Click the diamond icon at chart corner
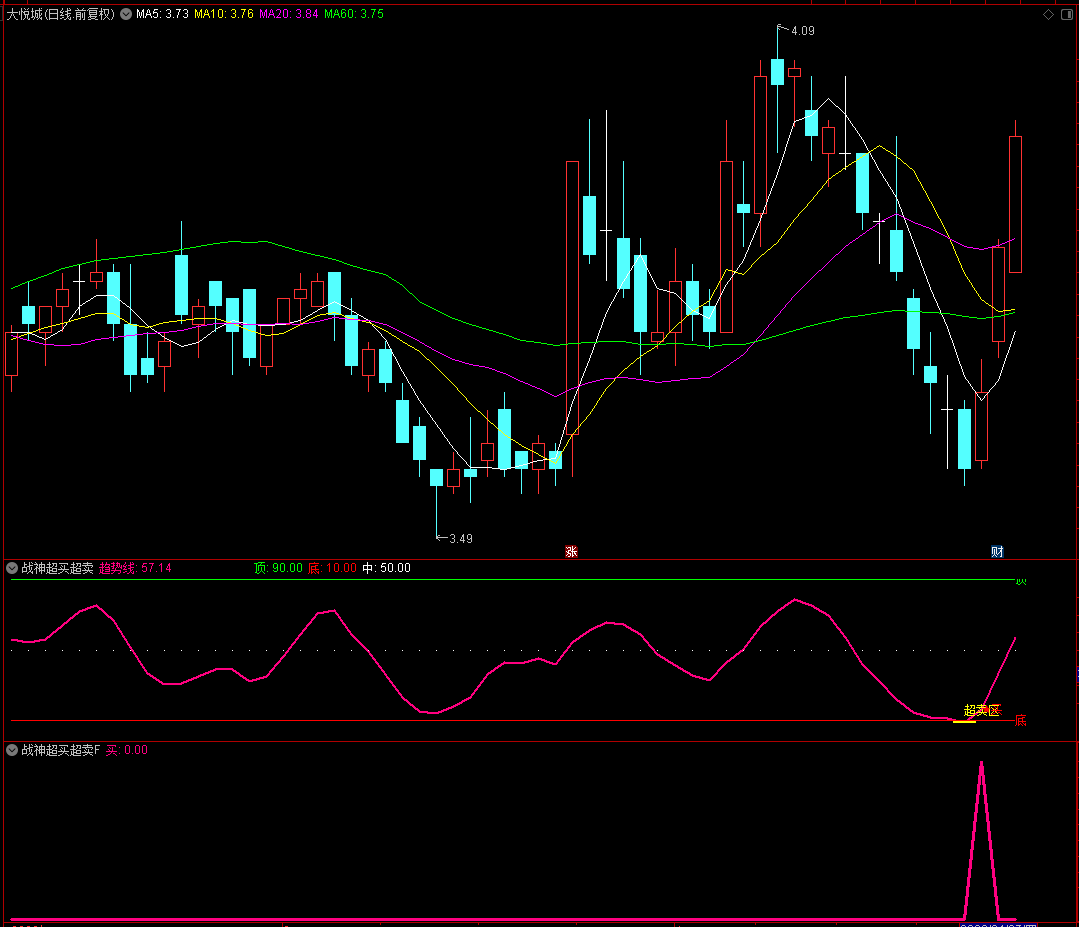 [1049, 14]
